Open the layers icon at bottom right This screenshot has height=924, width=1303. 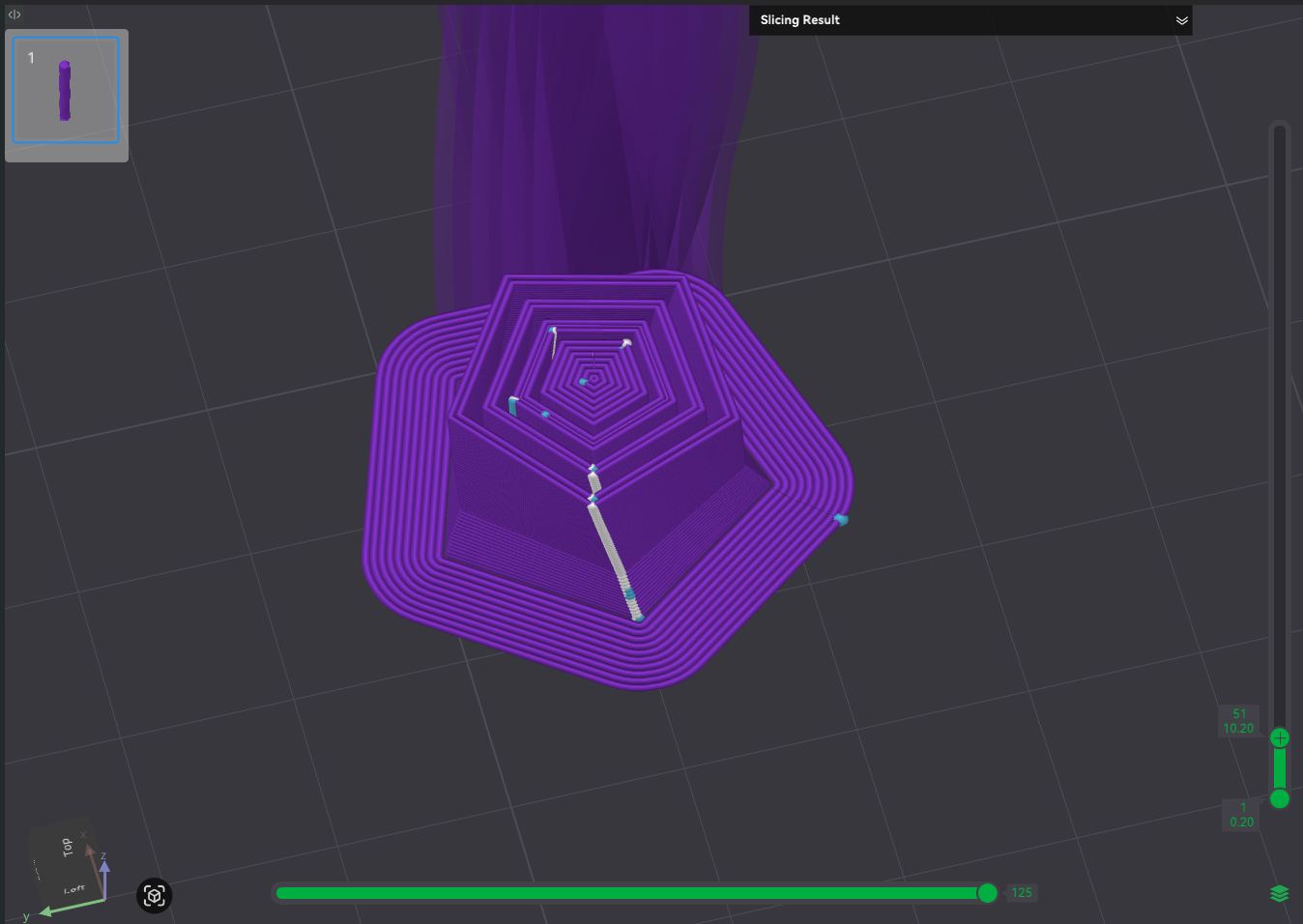tap(1279, 893)
